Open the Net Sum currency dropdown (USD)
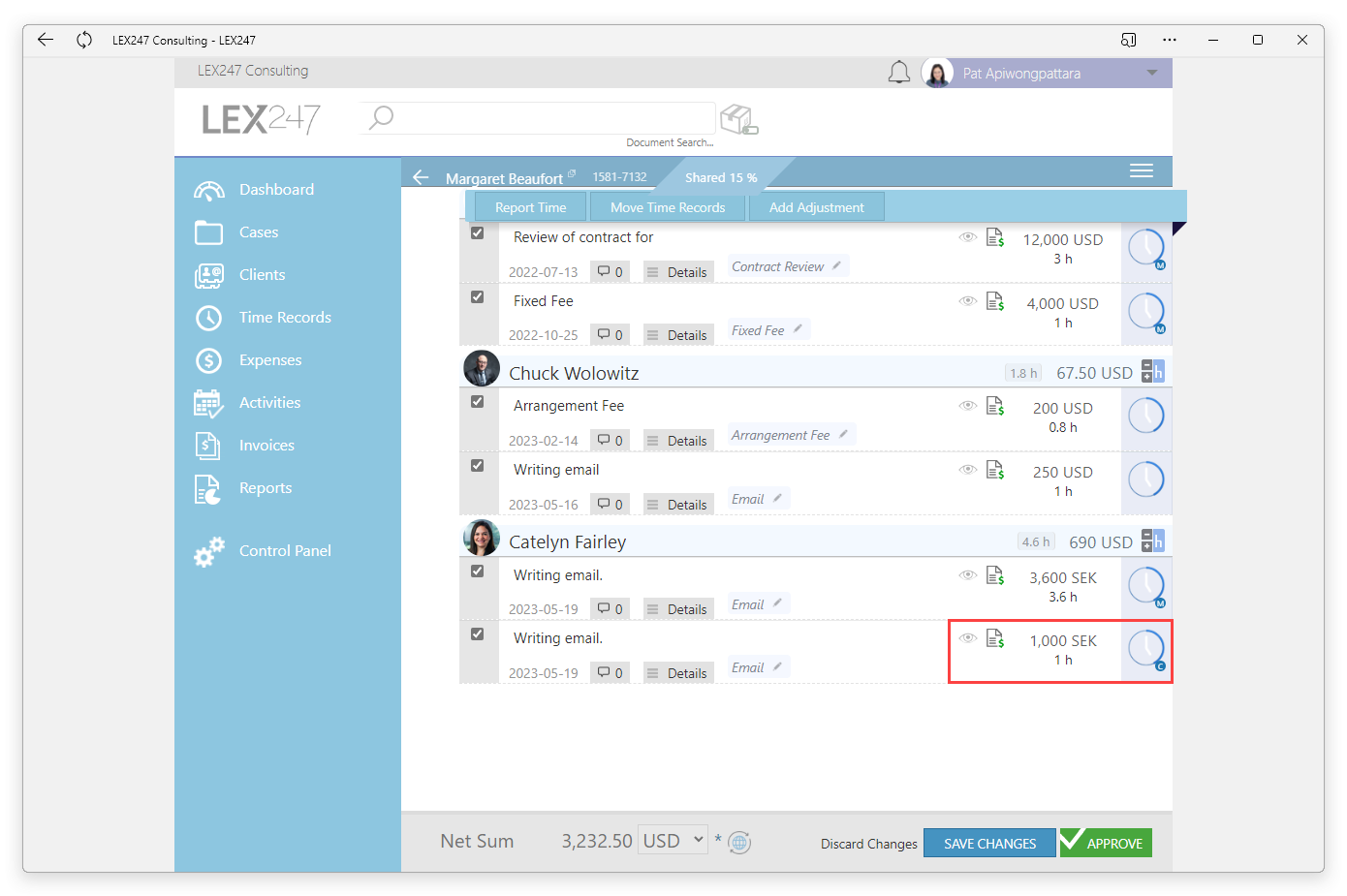 [x=673, y=841]
